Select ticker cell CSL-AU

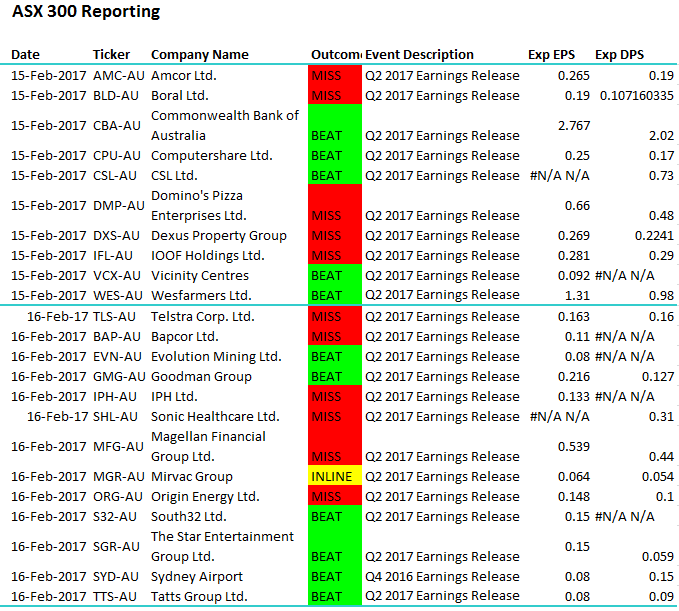(115, 175)
